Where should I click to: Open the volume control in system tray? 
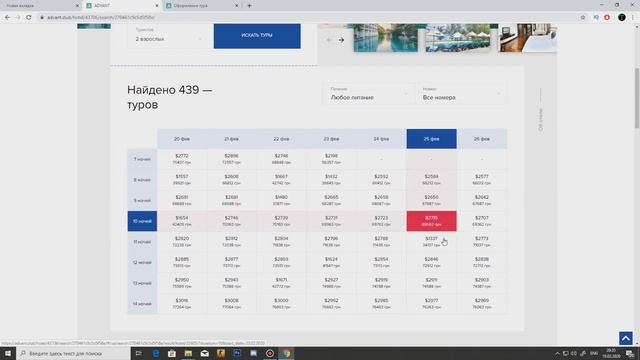coord(575,353)
